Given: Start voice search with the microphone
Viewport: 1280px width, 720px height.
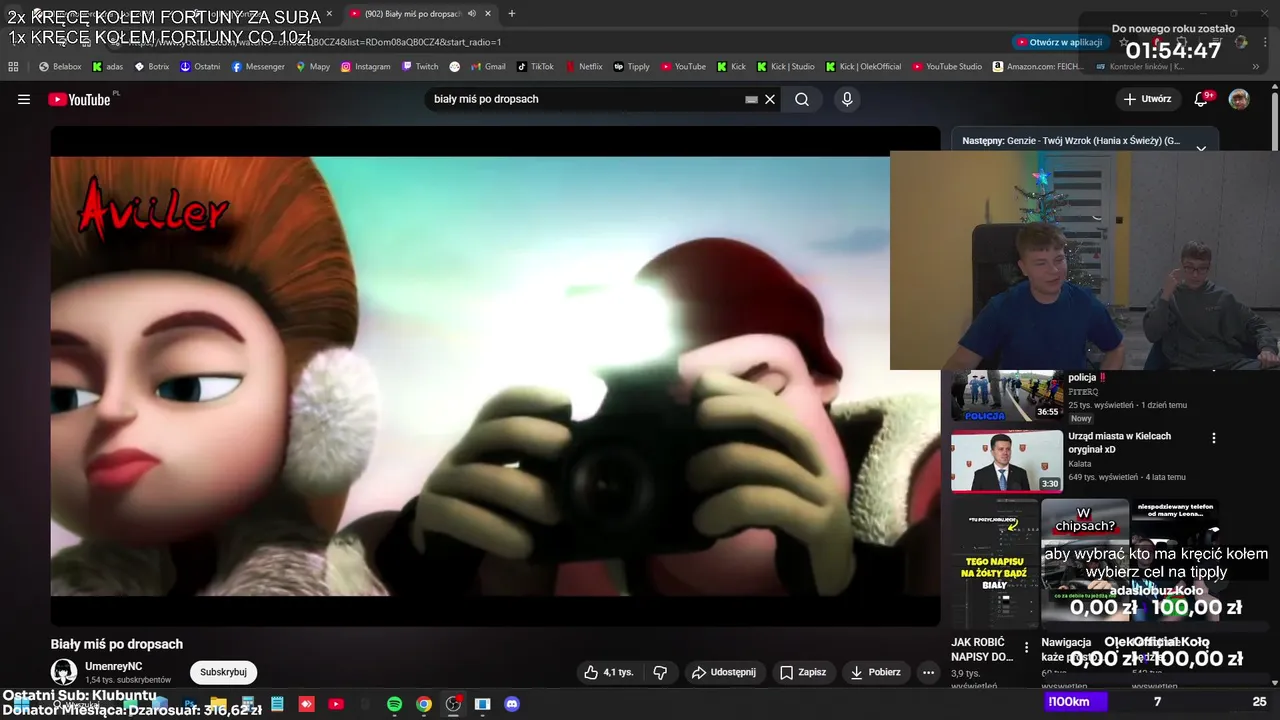Looking at the screenshot, I should 847,99.
